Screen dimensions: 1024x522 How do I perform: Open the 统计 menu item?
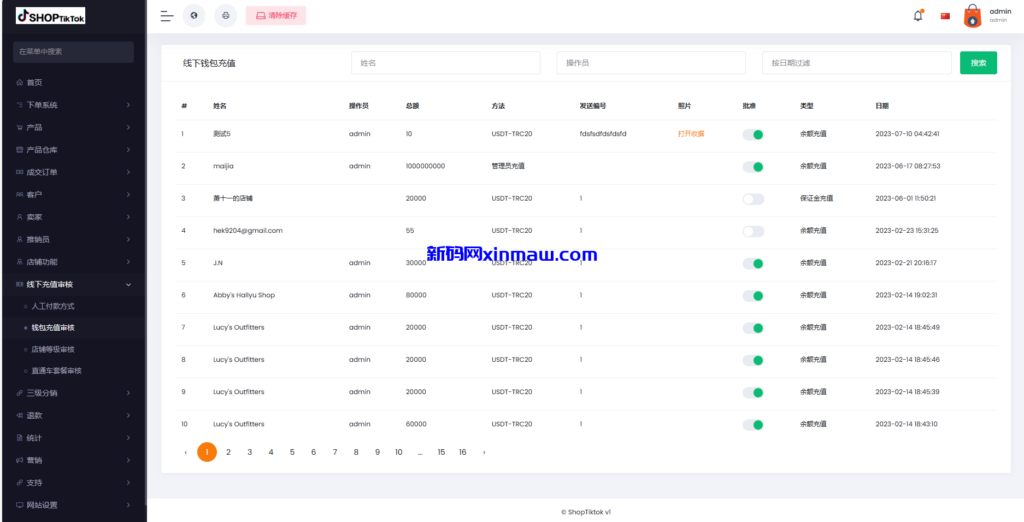pyautogui.click(x=35, y=438)
